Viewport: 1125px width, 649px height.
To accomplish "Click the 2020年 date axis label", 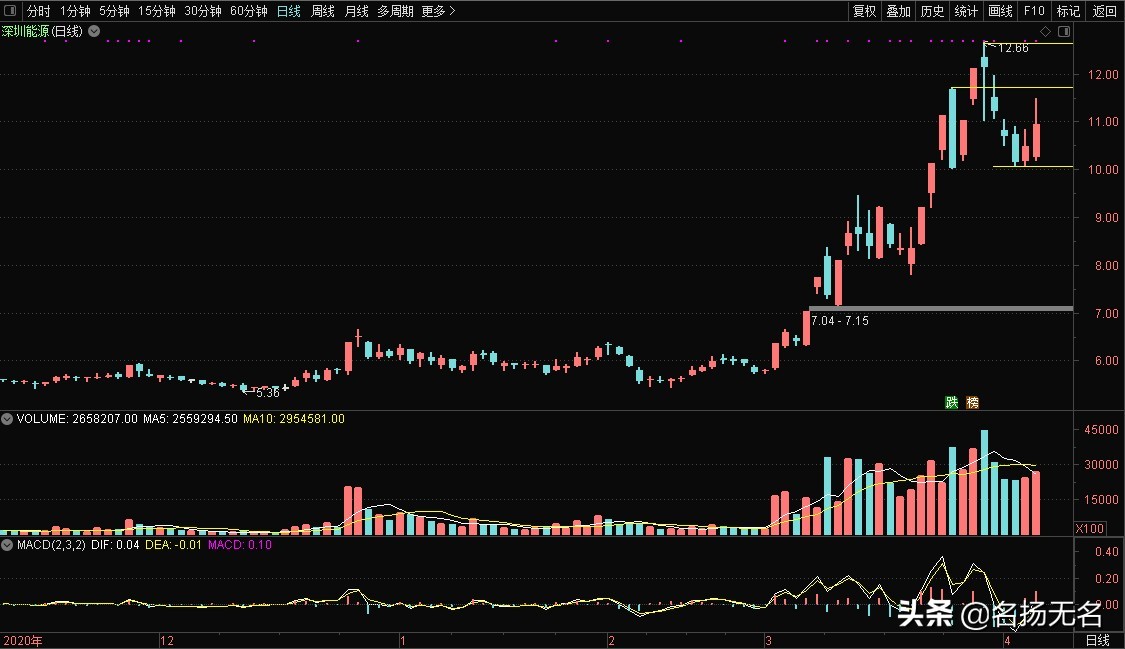I will (x=22, y=640).
